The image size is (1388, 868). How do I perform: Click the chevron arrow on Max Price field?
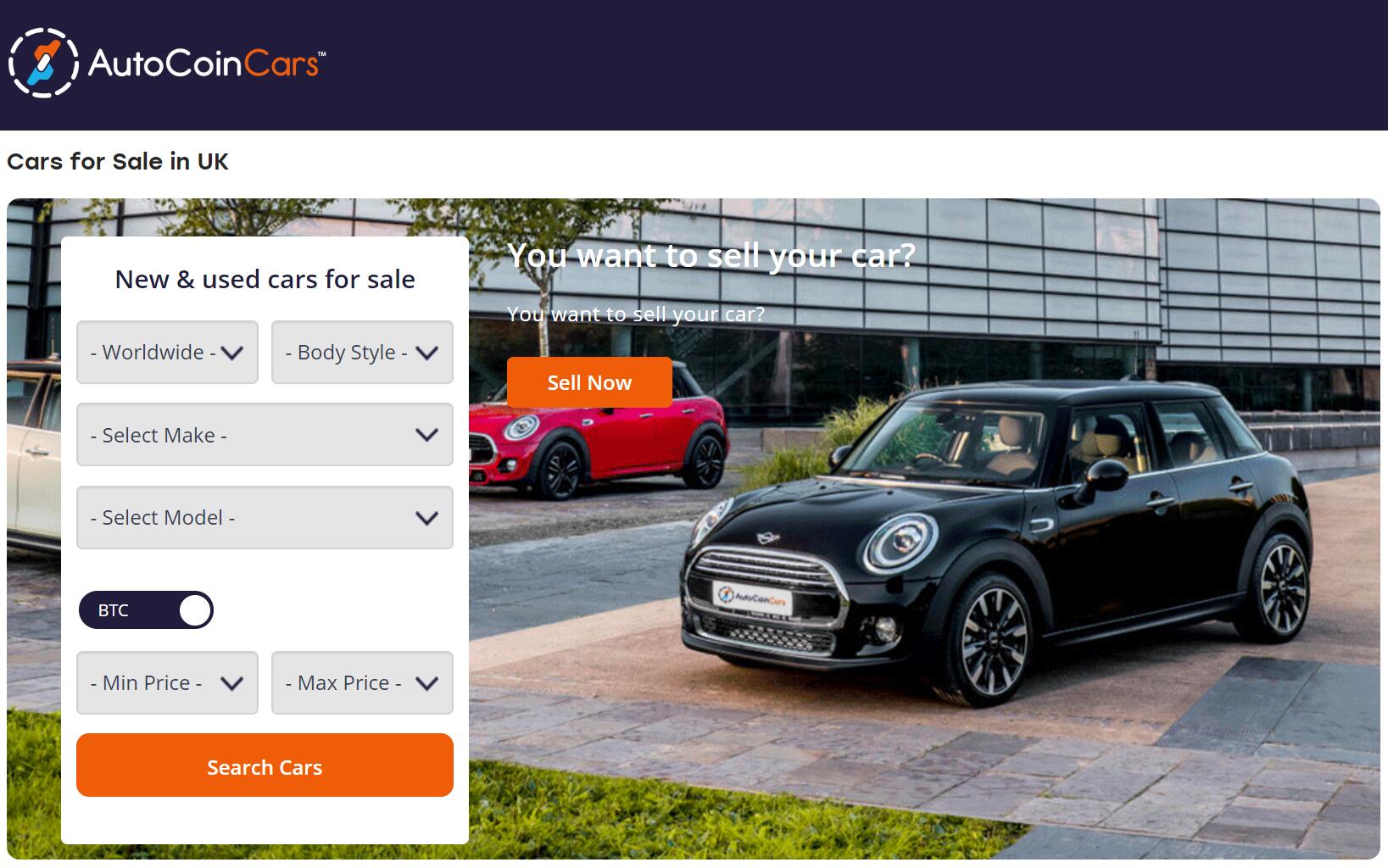coord(426,683)
